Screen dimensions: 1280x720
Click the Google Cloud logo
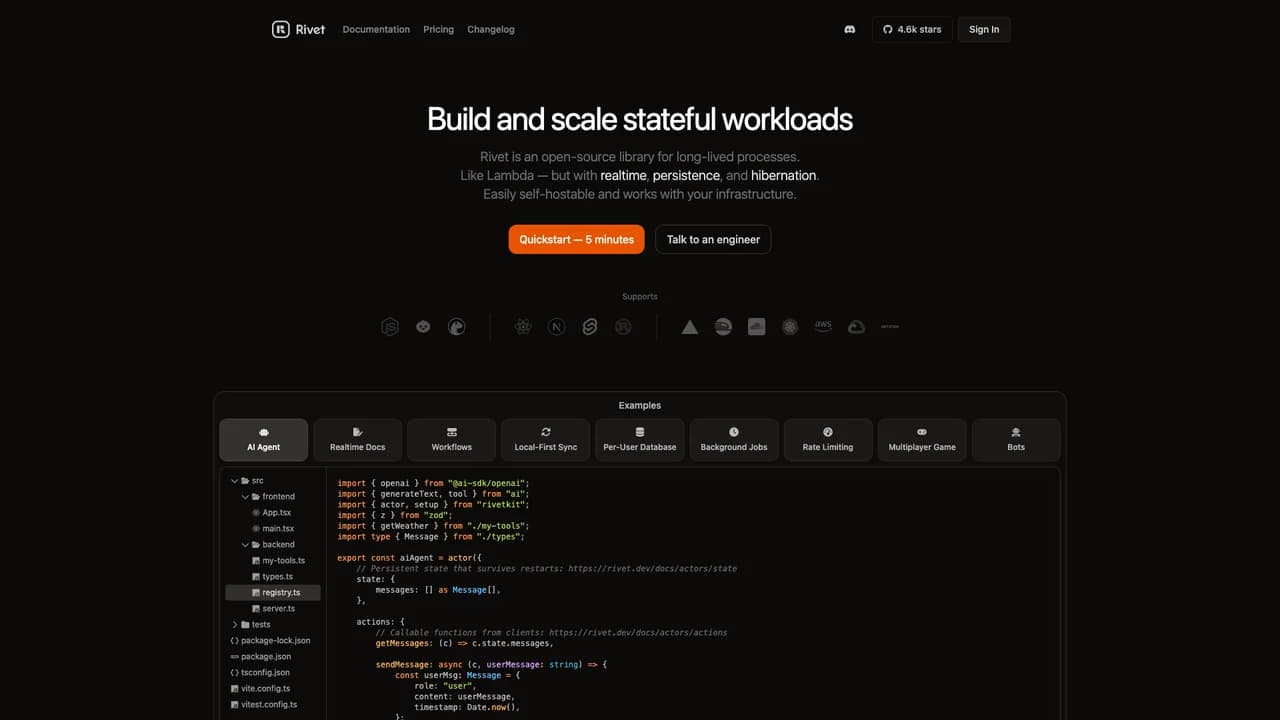tap(856, 327)
